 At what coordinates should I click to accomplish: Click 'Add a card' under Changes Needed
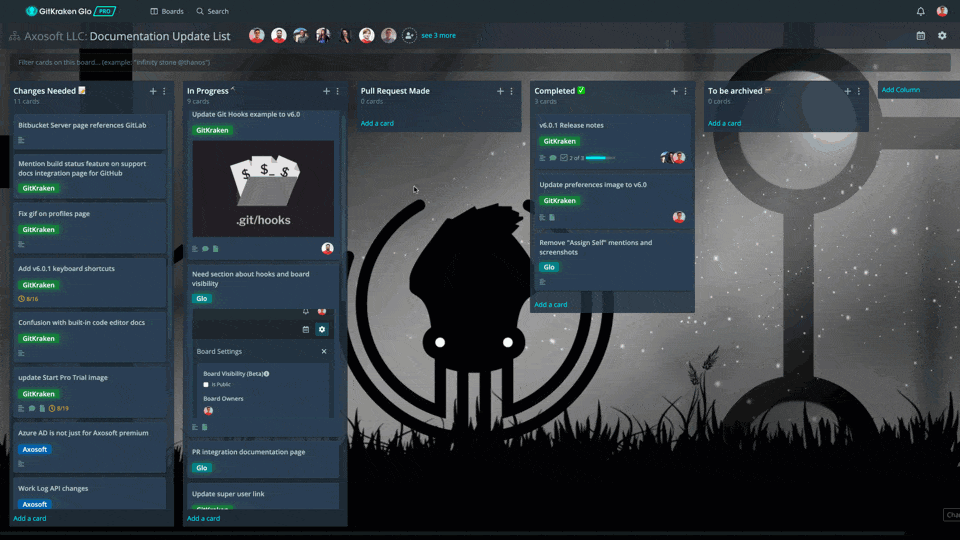pos(29,518)
